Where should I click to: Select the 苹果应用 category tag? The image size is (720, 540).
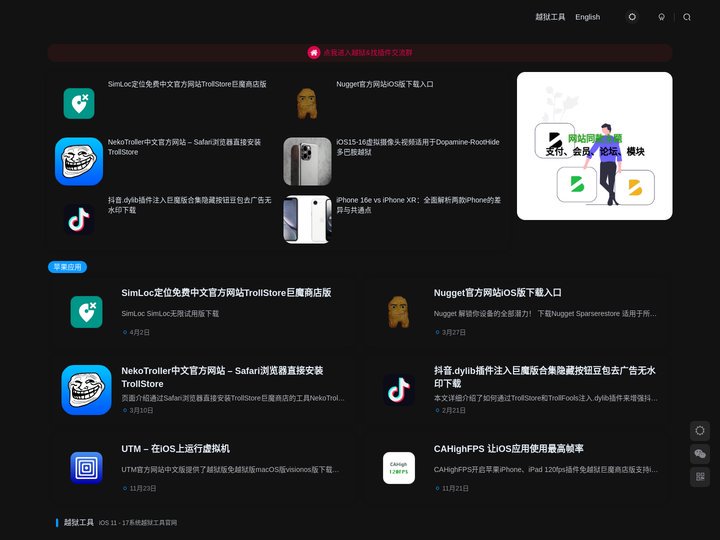click(x=68, y=267)
